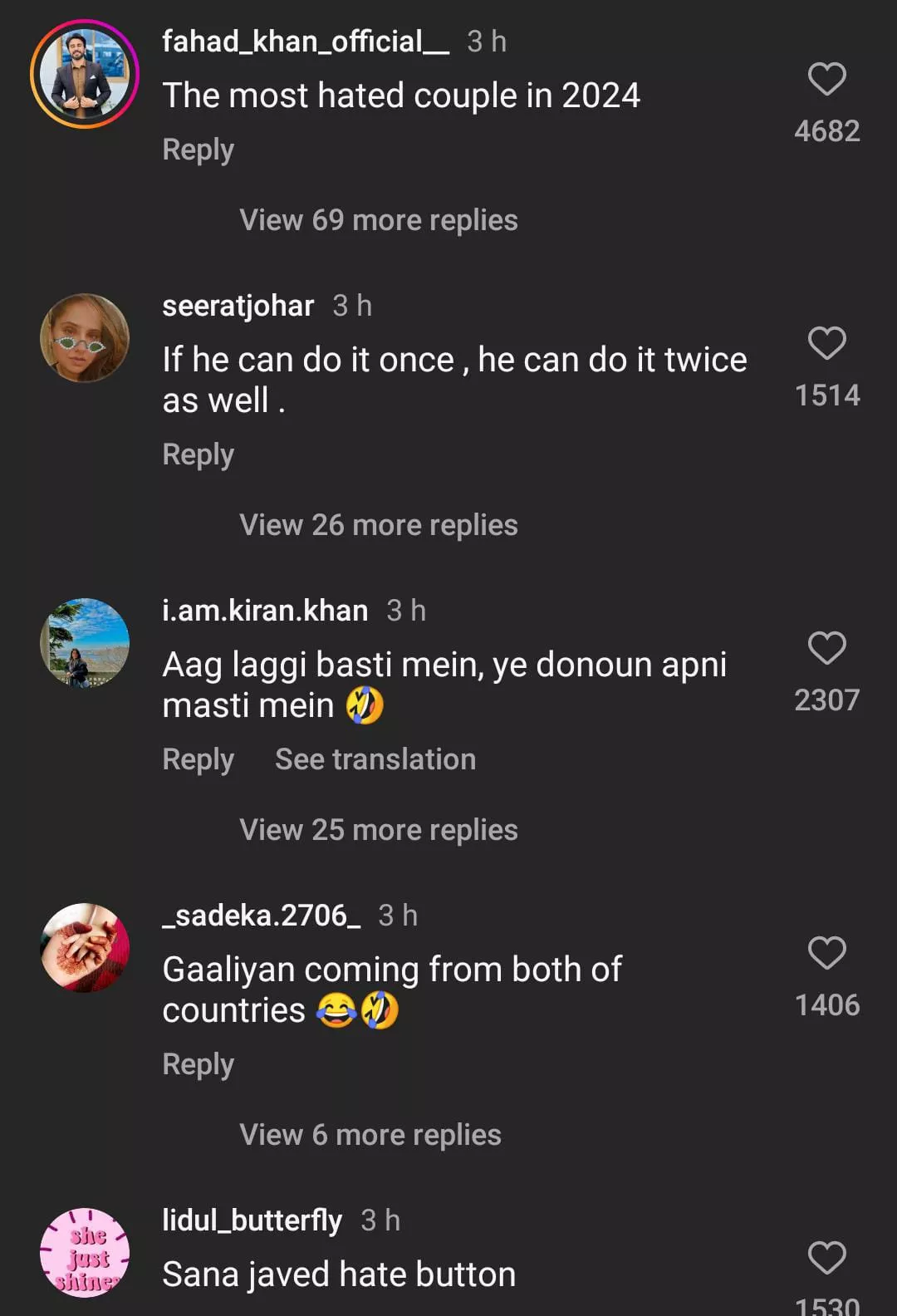Reply to _sadeka.2706_'s comment
This screenshot has width=897, height=1316.
(x=198, y=1064)
